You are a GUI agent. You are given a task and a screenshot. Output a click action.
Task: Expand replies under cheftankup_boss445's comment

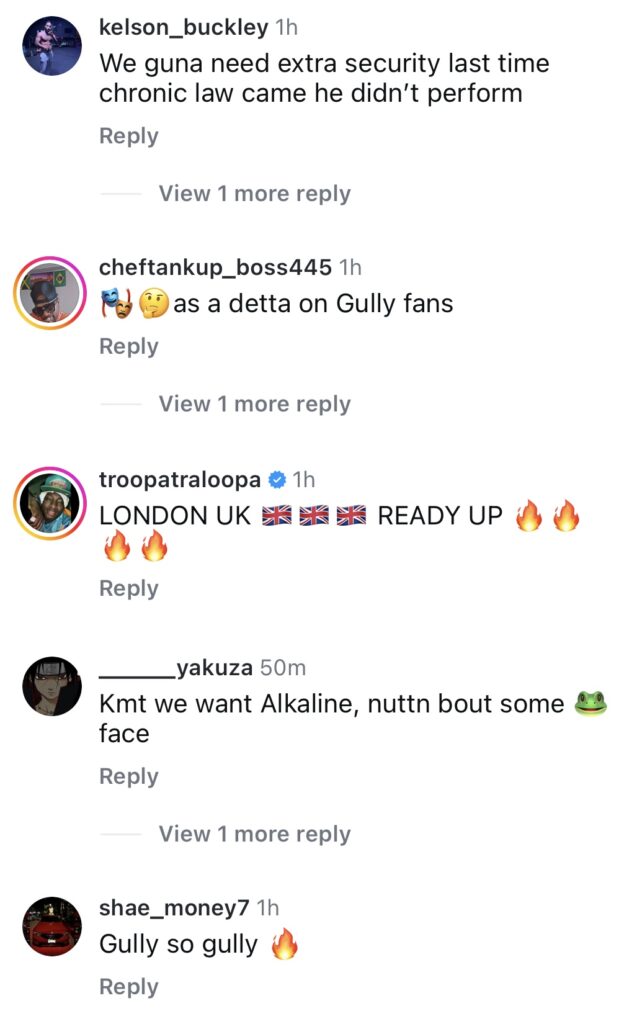(x=254, y=404)
